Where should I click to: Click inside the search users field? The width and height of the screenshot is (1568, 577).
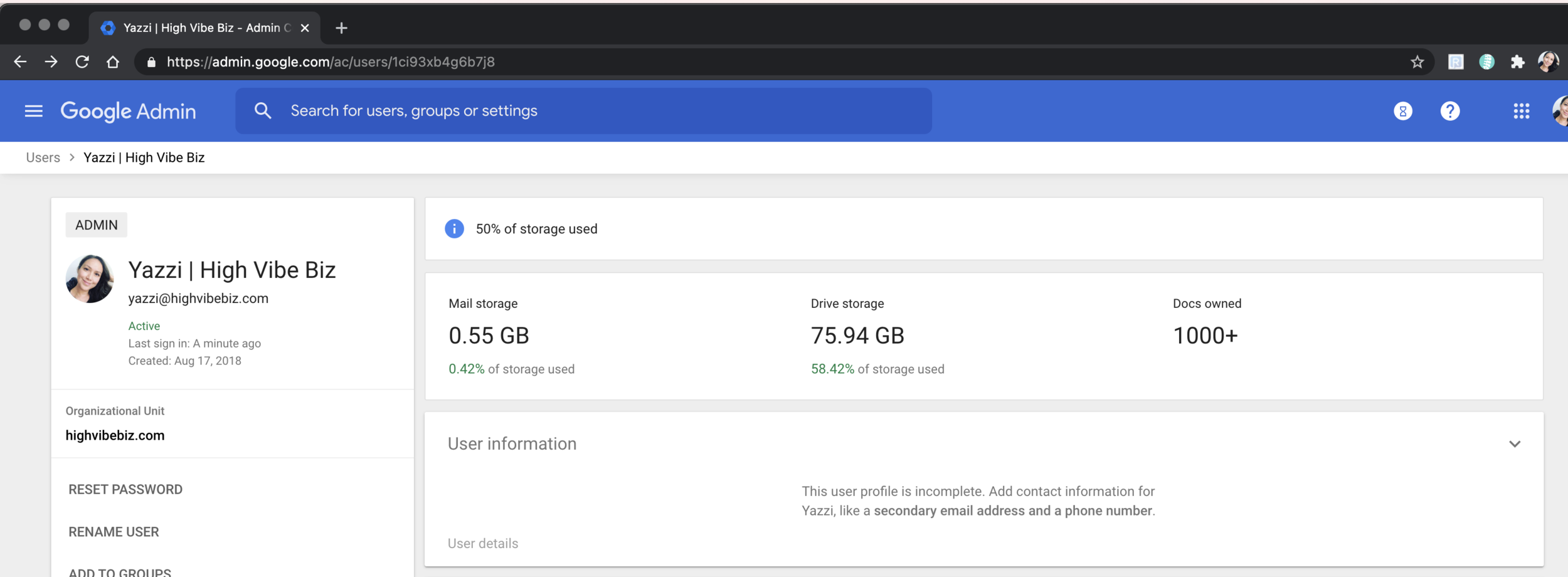(x=502, y=110)
